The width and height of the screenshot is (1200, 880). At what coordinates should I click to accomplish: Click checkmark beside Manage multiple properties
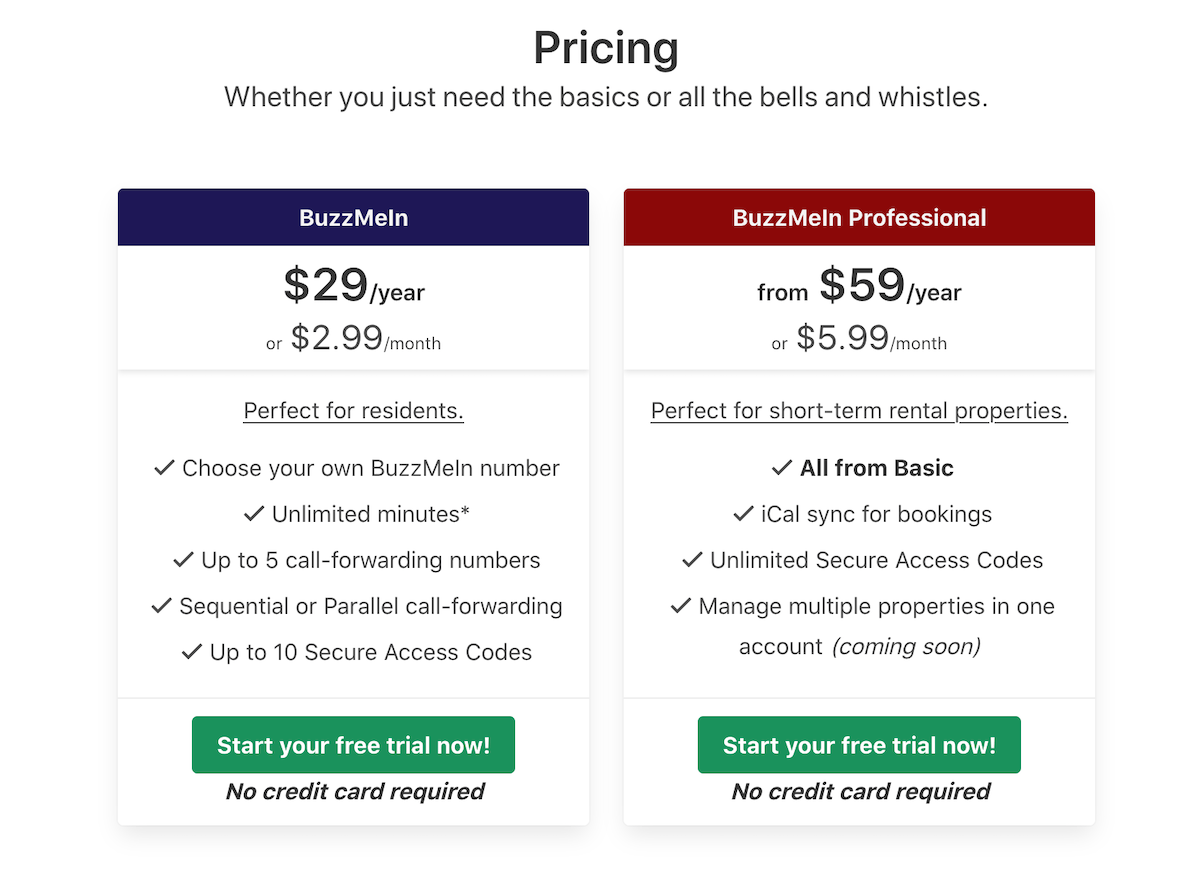(x=681, y=606)
